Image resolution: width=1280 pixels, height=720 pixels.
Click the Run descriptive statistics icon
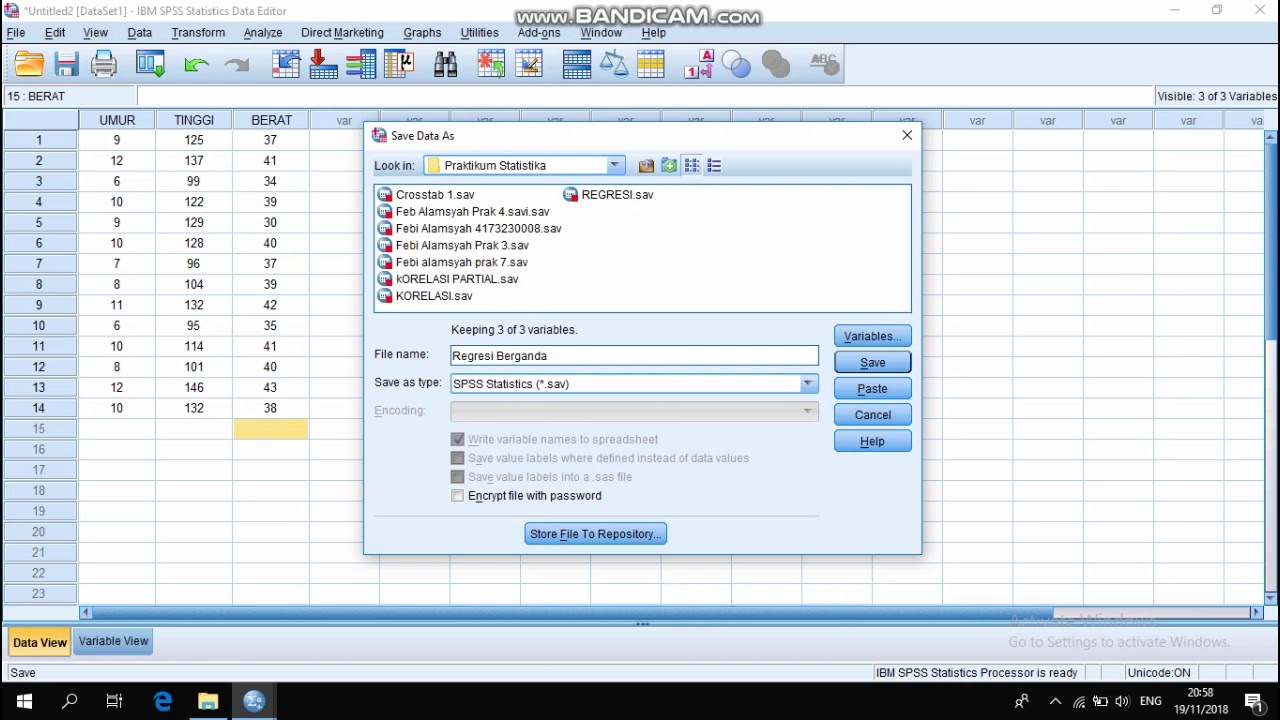tap(399, 65)
